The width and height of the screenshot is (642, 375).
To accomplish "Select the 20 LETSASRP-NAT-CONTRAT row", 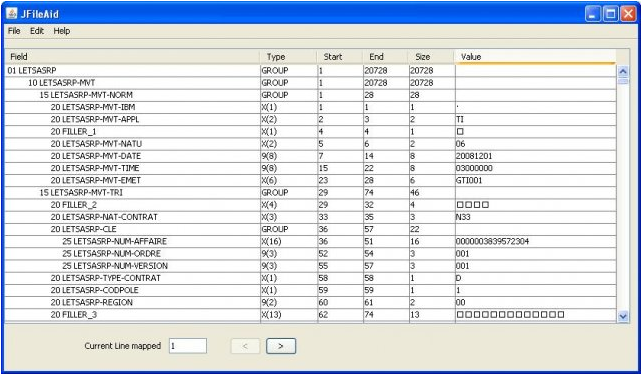I will coord(311,217).
